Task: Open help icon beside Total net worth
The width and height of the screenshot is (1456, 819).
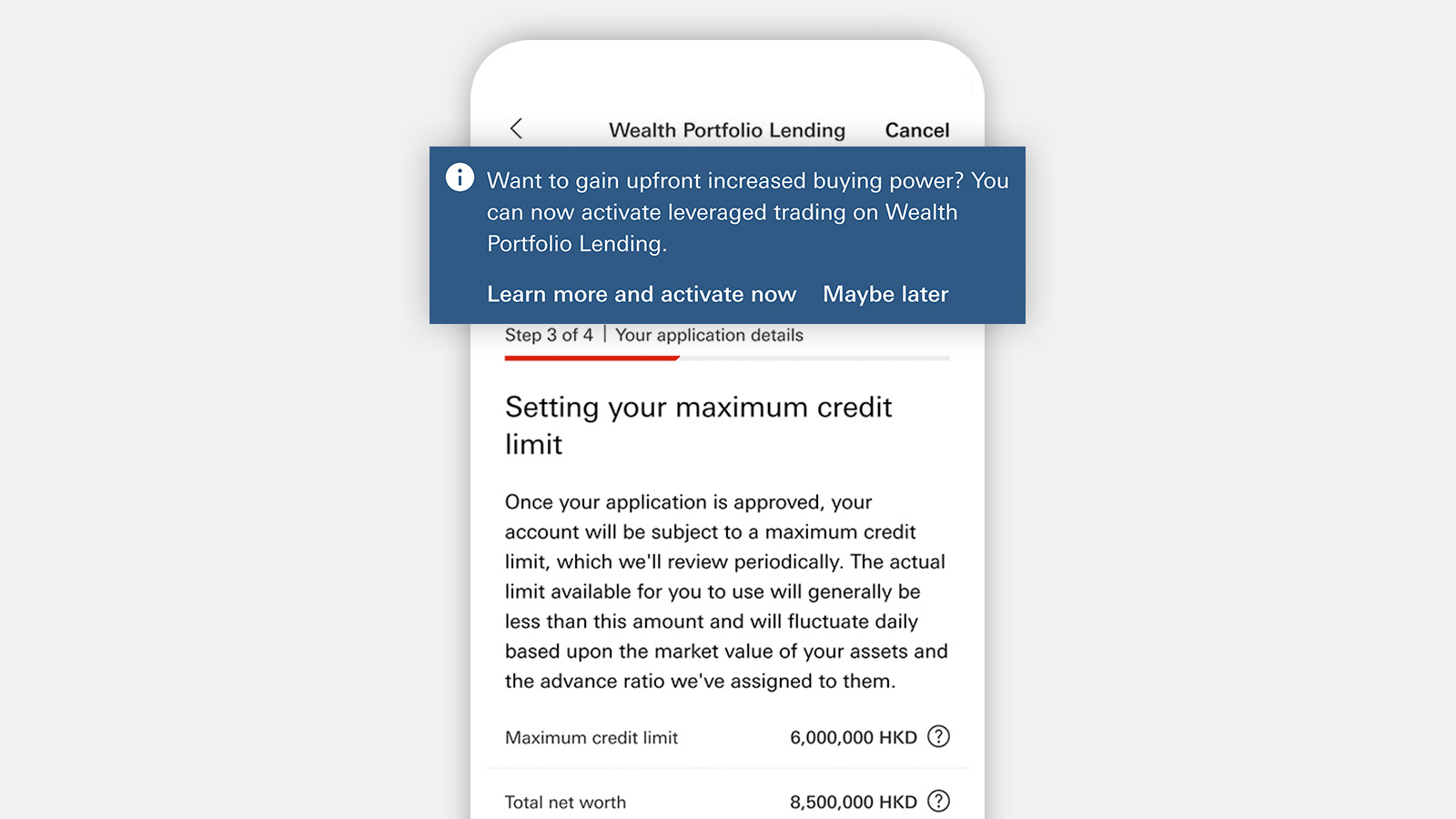Action: click(938, 801)
